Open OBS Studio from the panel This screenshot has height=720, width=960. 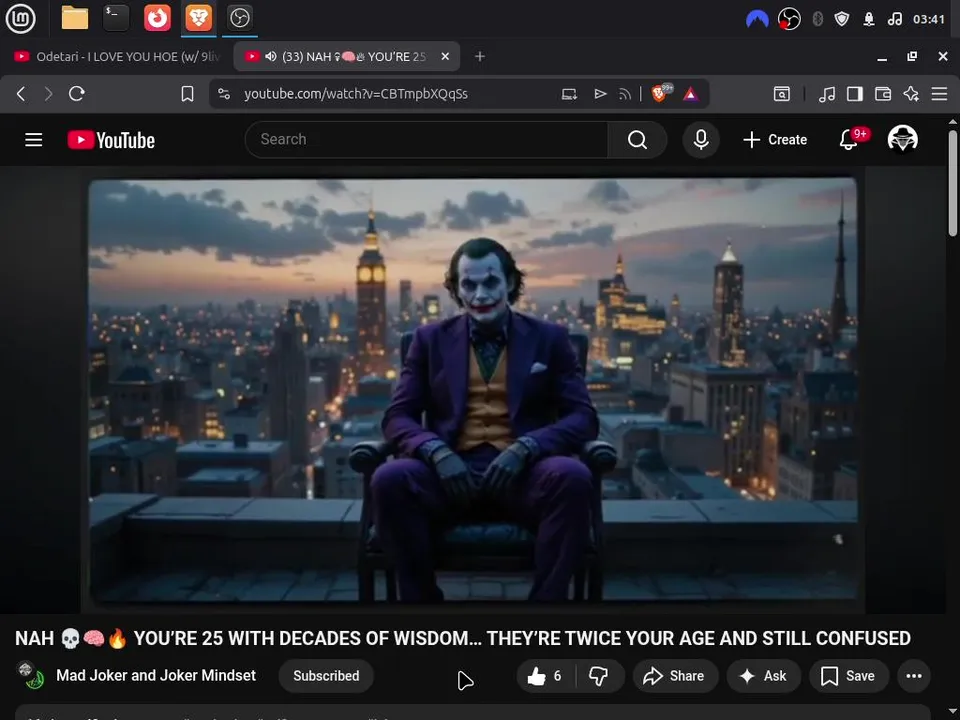(239, 18)
